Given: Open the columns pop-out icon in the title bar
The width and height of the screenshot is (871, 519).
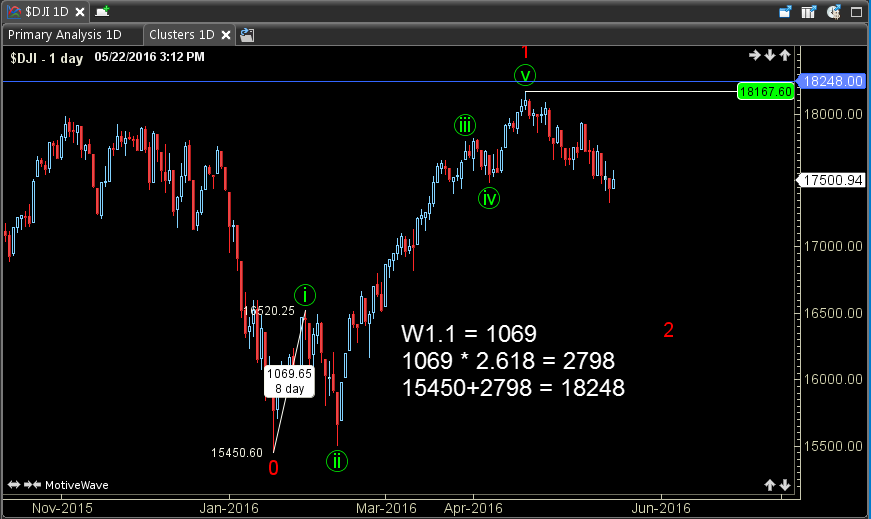Looking at the screenshot, I should coord(809,12).
